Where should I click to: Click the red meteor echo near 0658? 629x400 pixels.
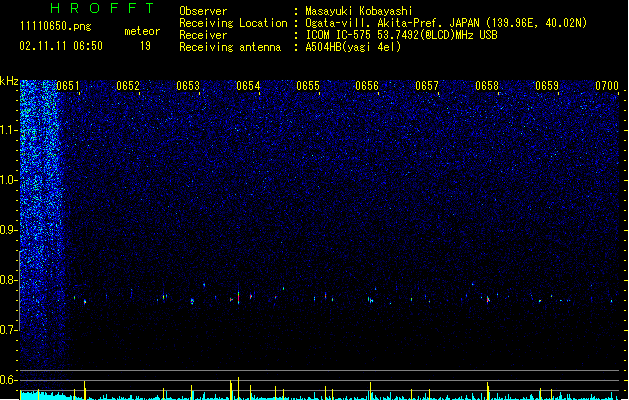488,299
